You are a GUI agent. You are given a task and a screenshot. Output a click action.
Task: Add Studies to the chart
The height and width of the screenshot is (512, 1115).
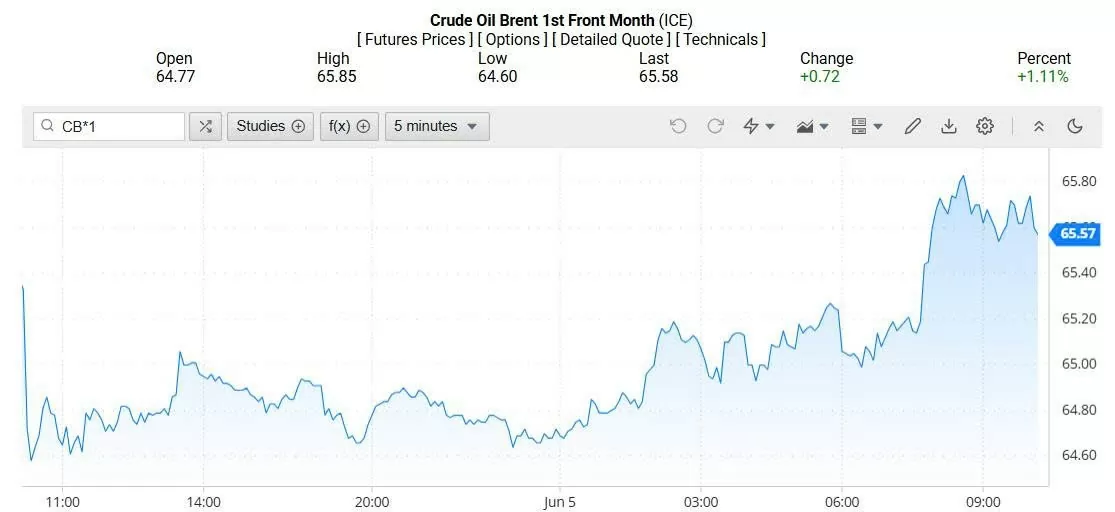coord(270,126)
